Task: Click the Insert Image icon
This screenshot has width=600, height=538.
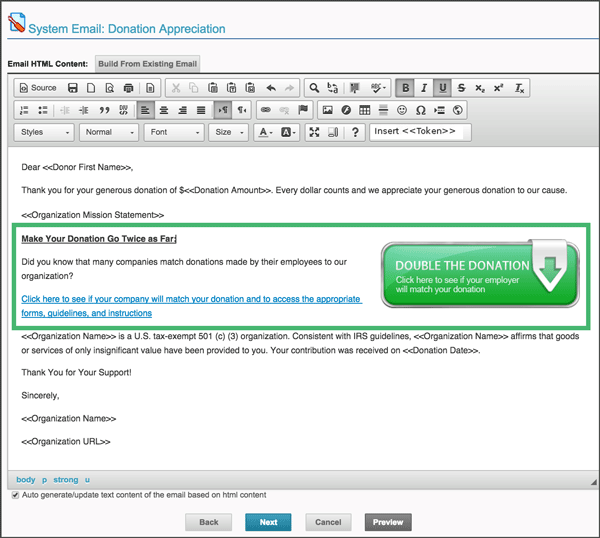Action: [328, 111]
